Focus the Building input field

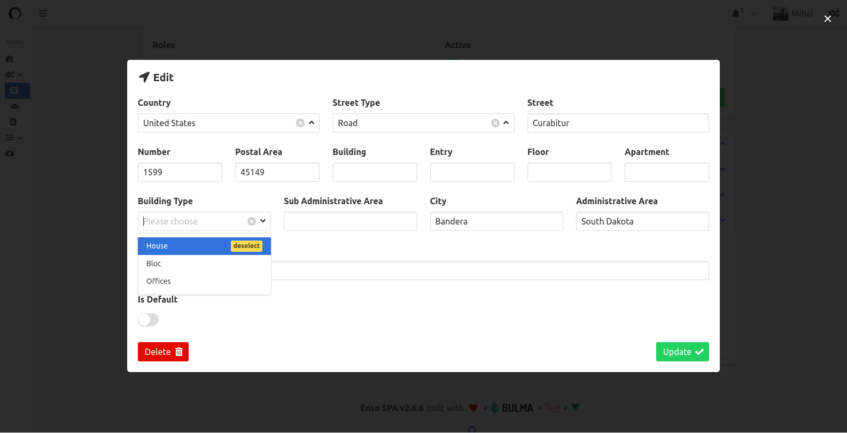coord(374,172)
